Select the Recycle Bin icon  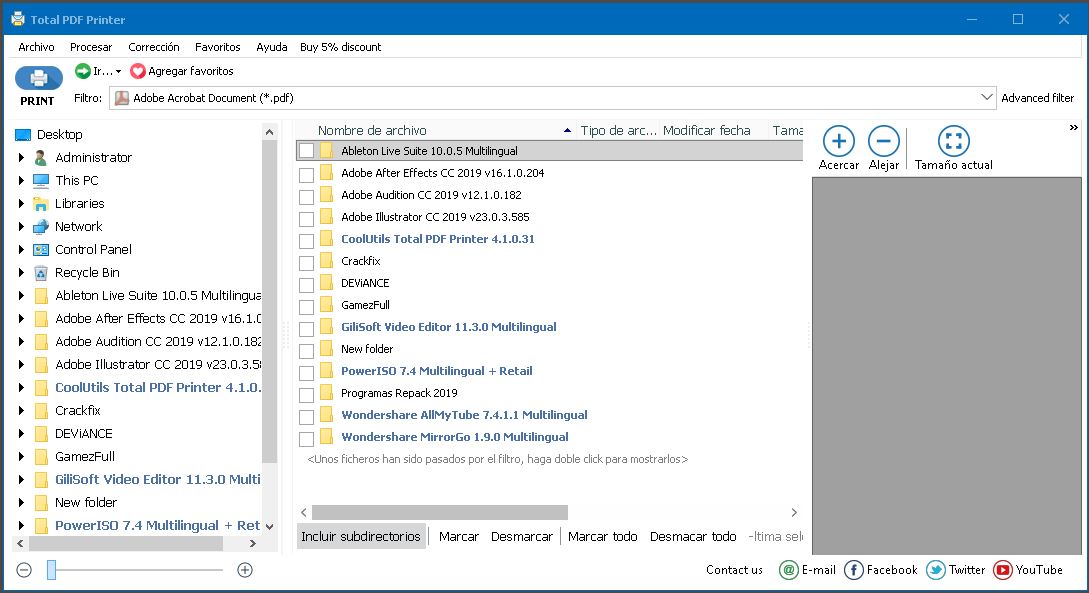[x=41, y=273]
